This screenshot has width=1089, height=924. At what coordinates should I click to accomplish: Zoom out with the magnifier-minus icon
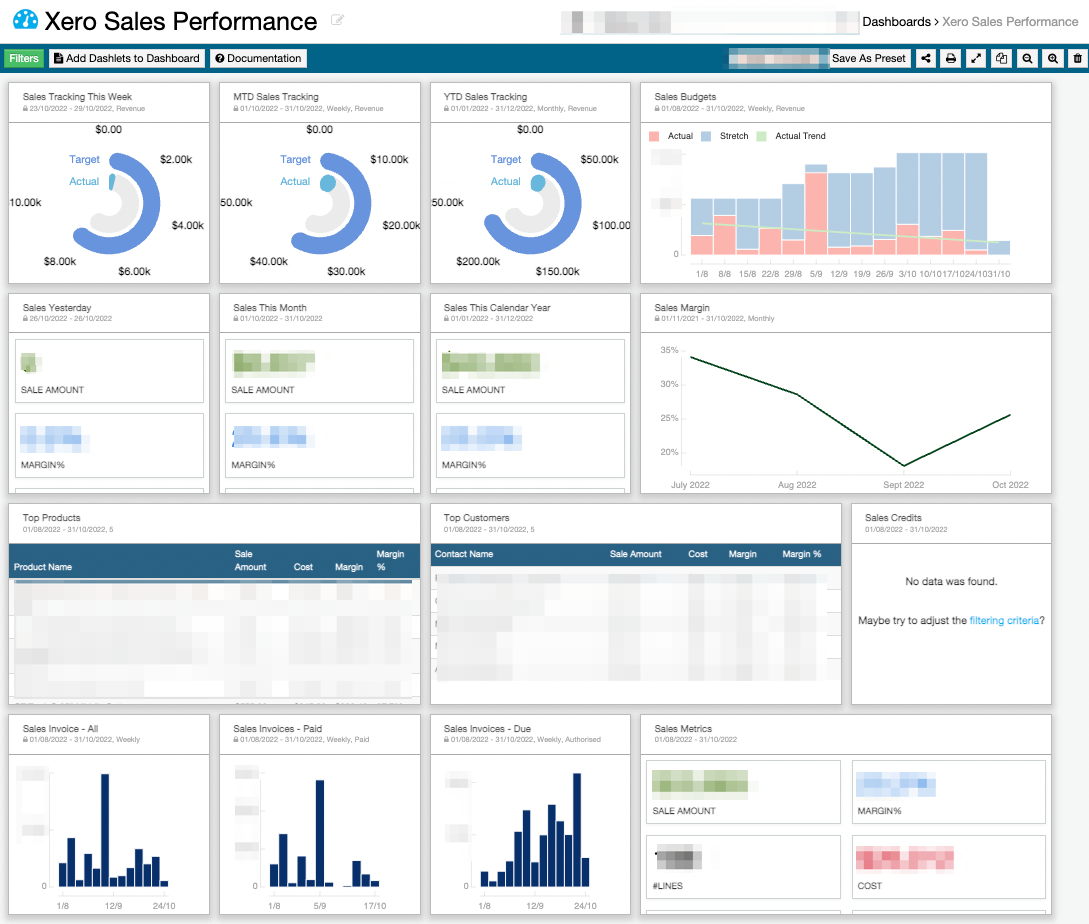1026,58
